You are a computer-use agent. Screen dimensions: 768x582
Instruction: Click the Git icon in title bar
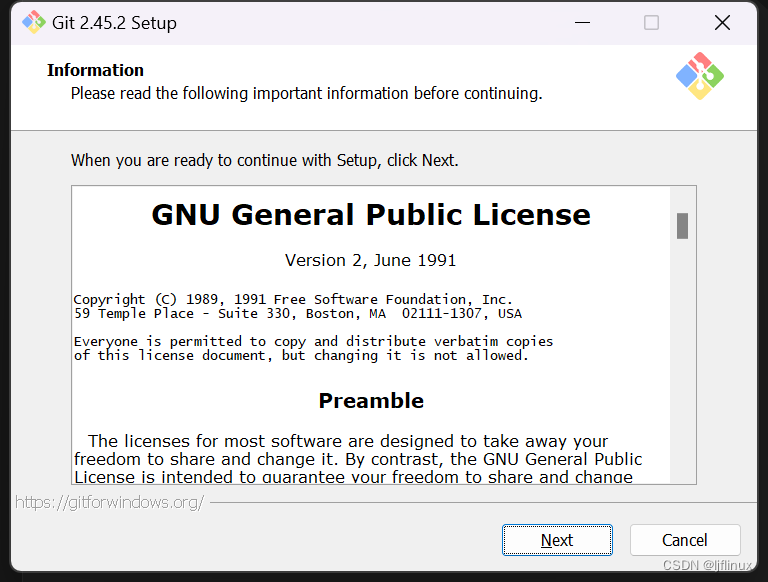(x=34, y=22)
